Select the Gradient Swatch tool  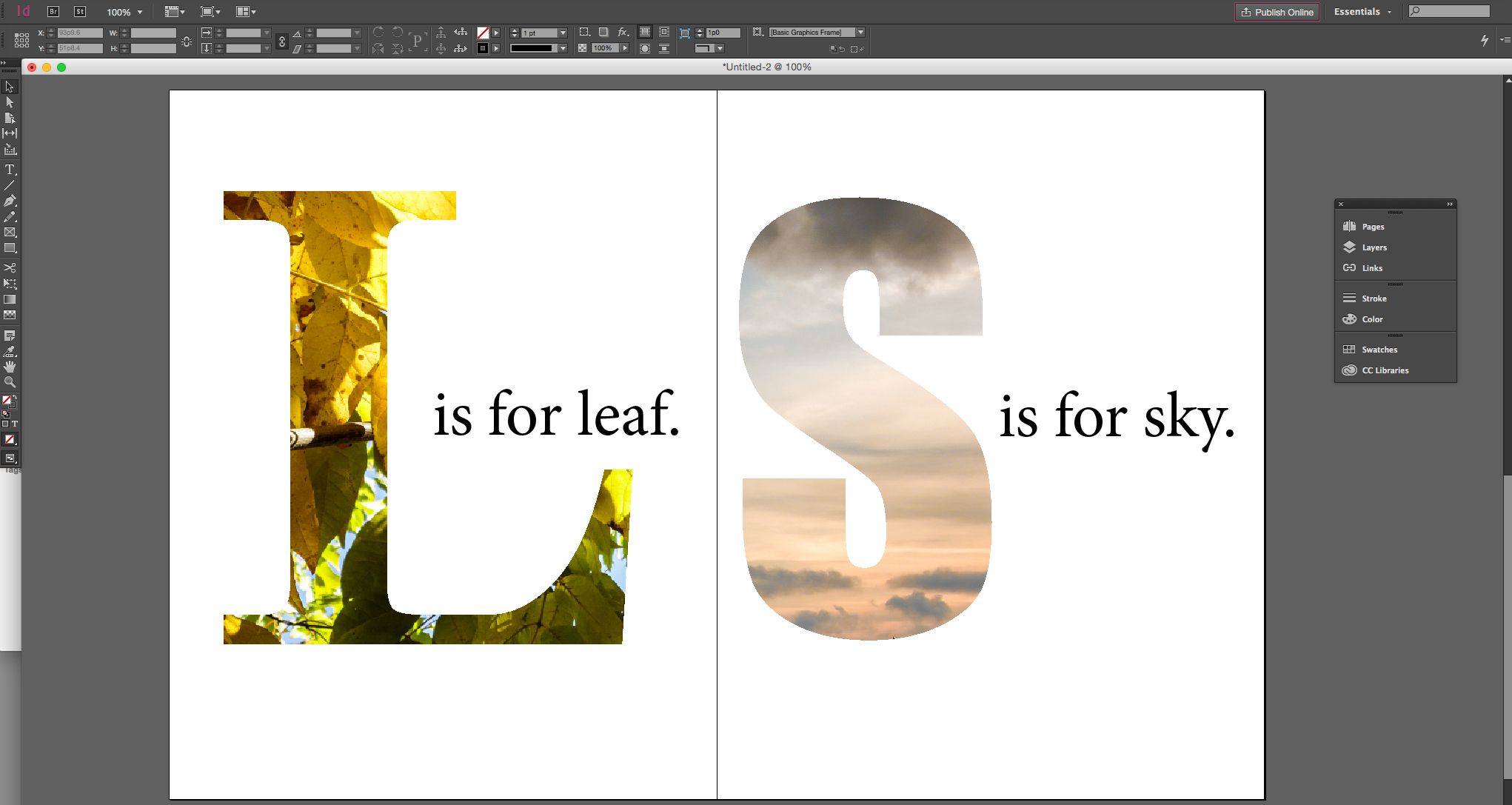tap(10, 299)
